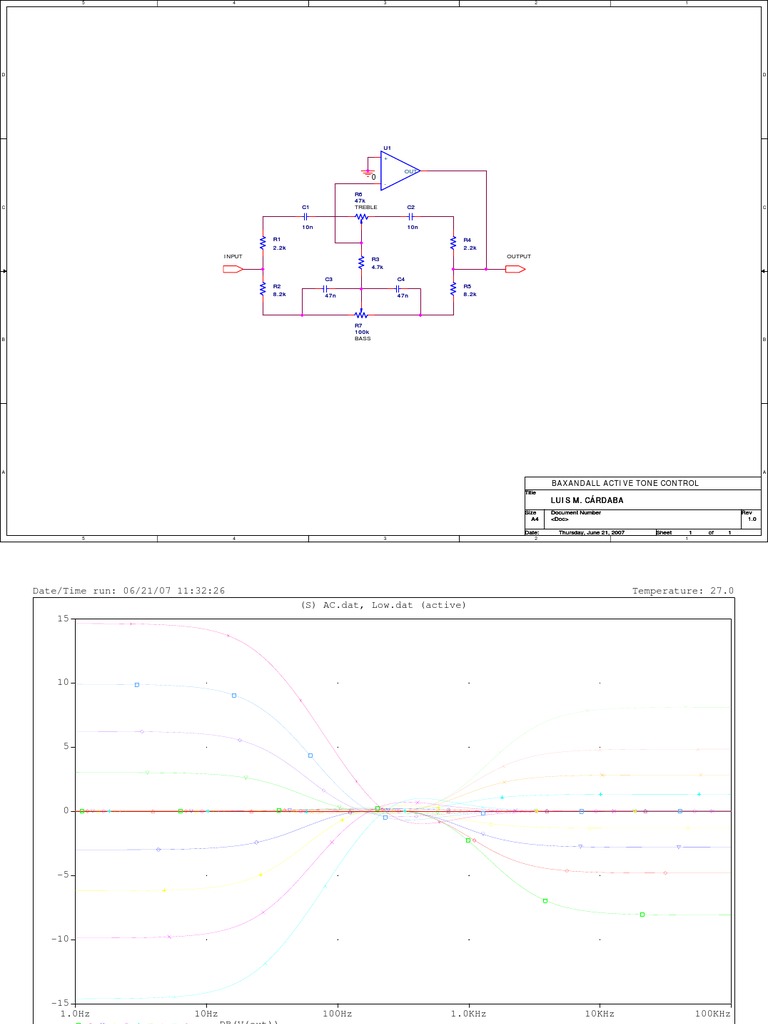
Task: Select the R5 resistor symbol
Action: (x=453, y=289)
